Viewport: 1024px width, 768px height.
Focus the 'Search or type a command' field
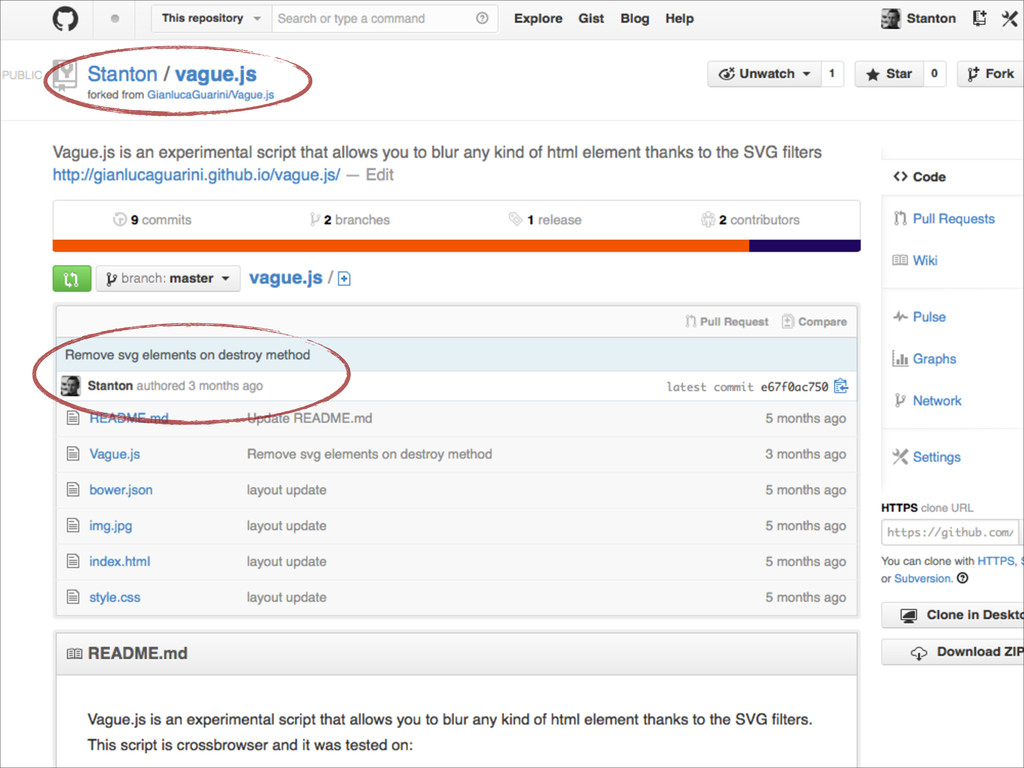point(384,18)
